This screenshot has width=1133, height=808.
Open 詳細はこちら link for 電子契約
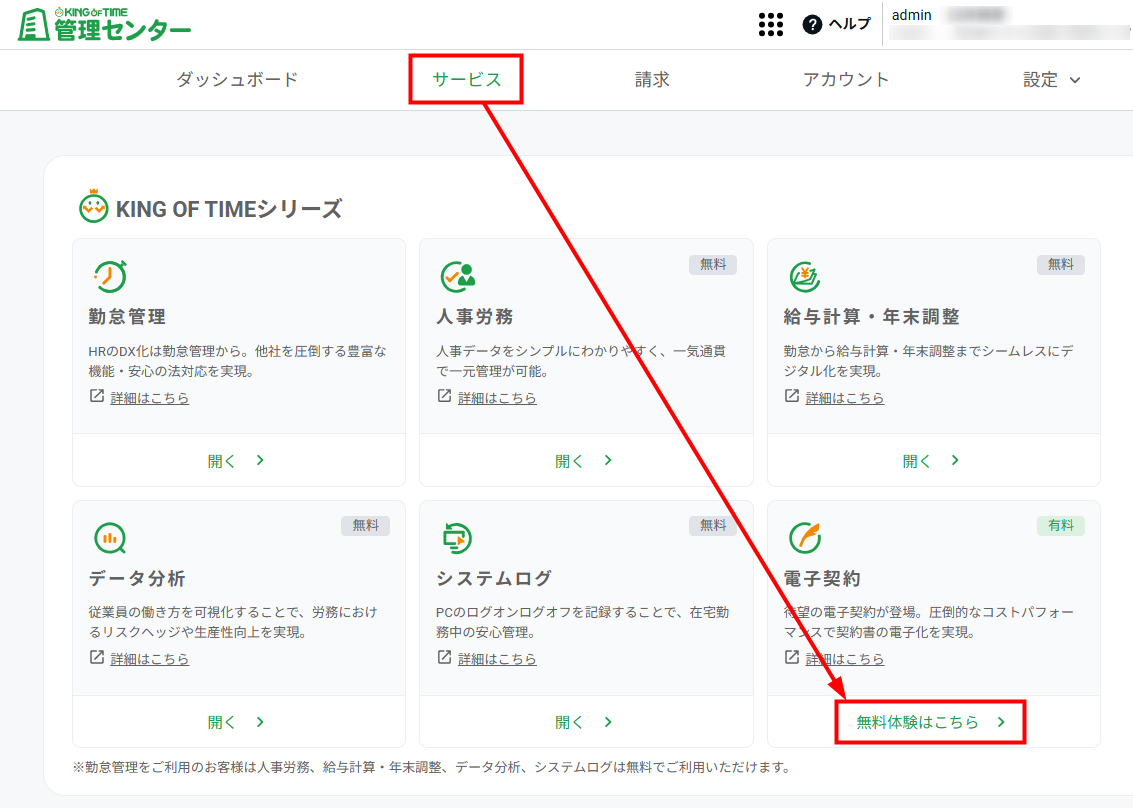pos(845,658)
